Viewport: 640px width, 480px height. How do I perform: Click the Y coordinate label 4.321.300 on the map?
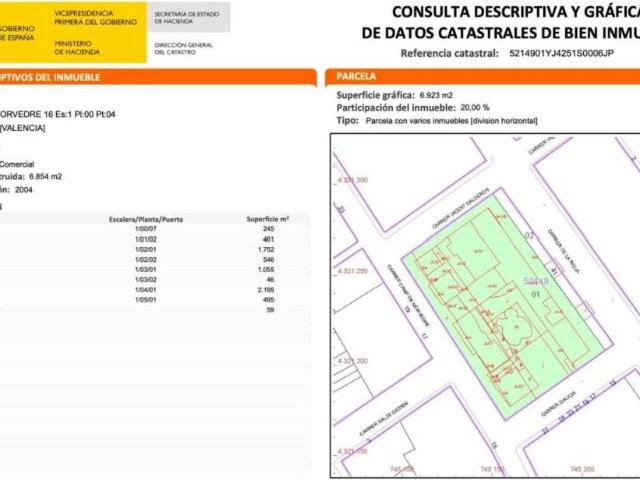click(x=353, y=180)
